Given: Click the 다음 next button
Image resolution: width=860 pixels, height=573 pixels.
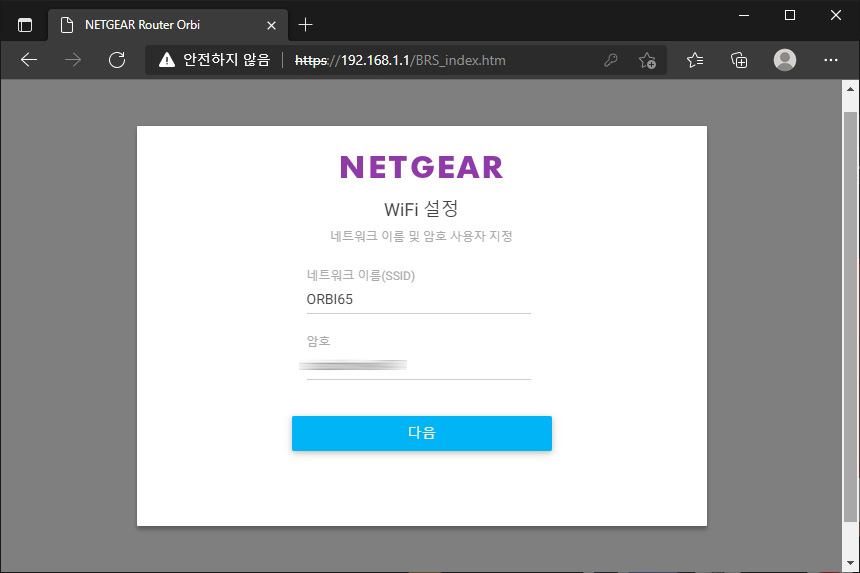Looking at the screenshot, I should point(422,433).
